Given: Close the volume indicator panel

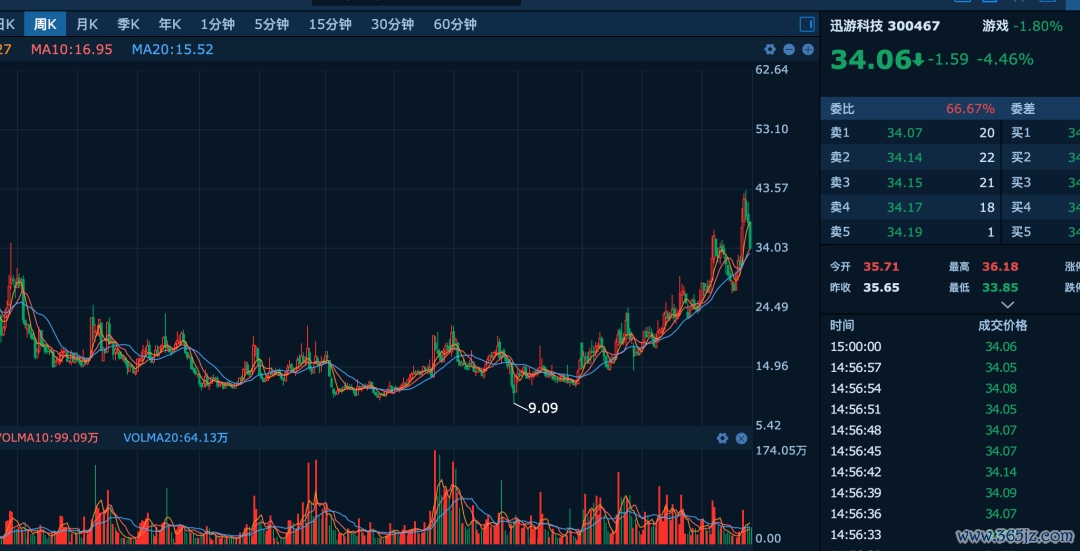Looking at the screenshot, I should 742,438.
